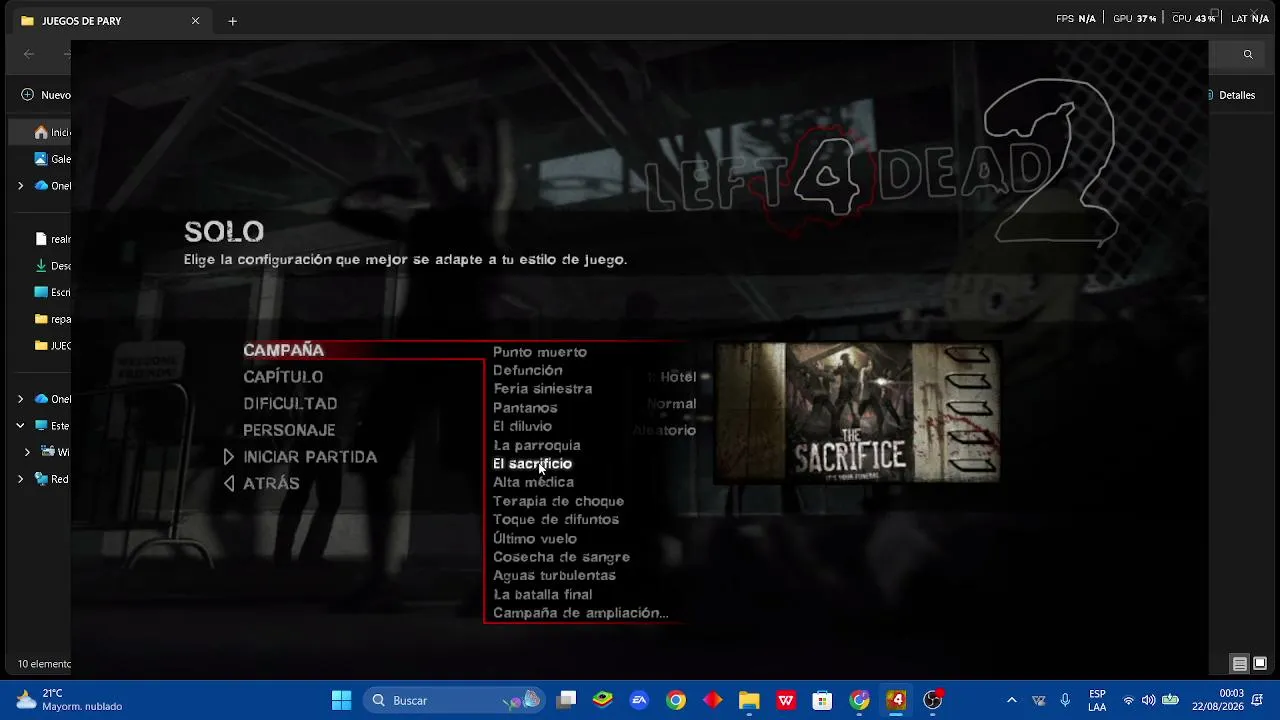Click the microphone icon in system tray
This screenshot has height=720, width=1280.
click(1065, 700)
